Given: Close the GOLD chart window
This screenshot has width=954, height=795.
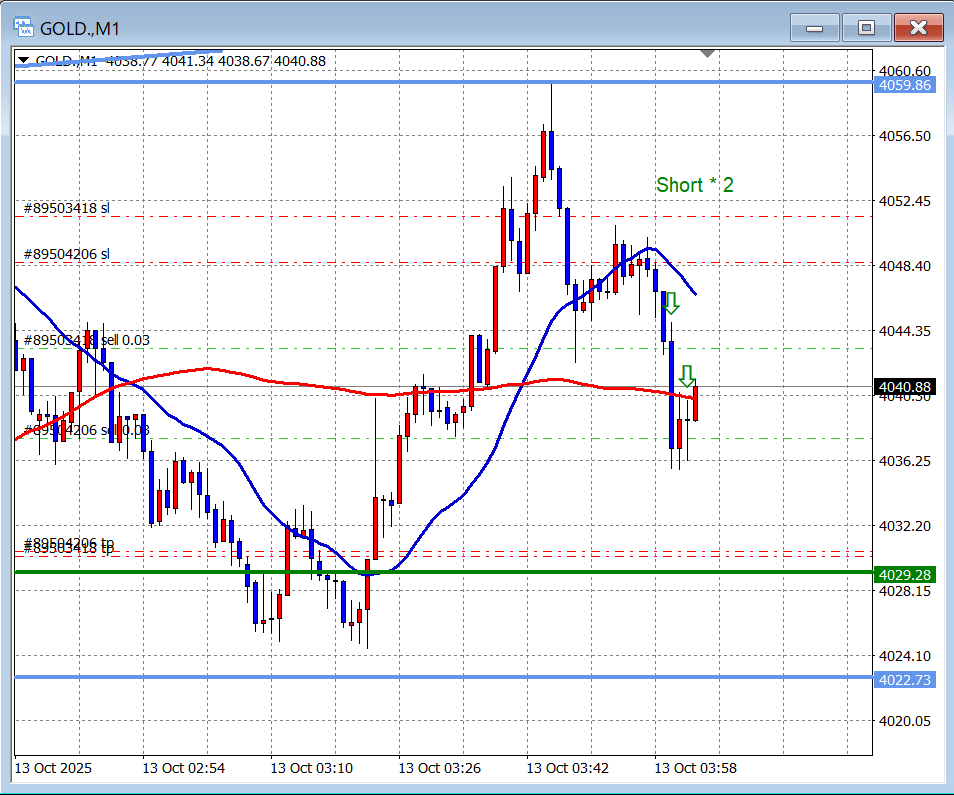Looking at the screenshot, I should click(918, 28).
